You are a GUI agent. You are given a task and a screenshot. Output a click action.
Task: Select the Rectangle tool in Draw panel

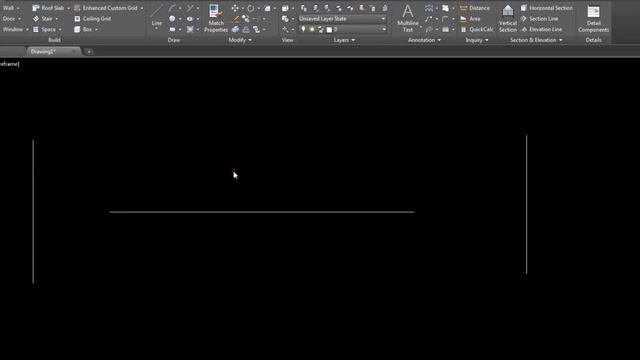tap(172, 29)
